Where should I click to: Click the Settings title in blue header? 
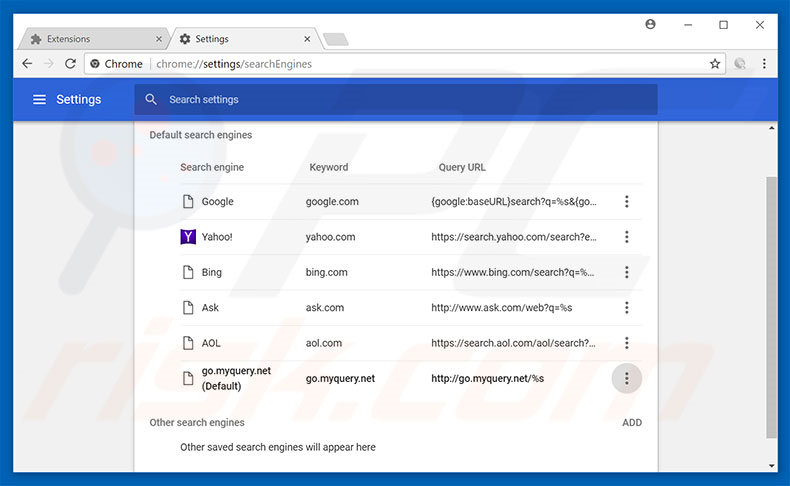click(79, 100)
